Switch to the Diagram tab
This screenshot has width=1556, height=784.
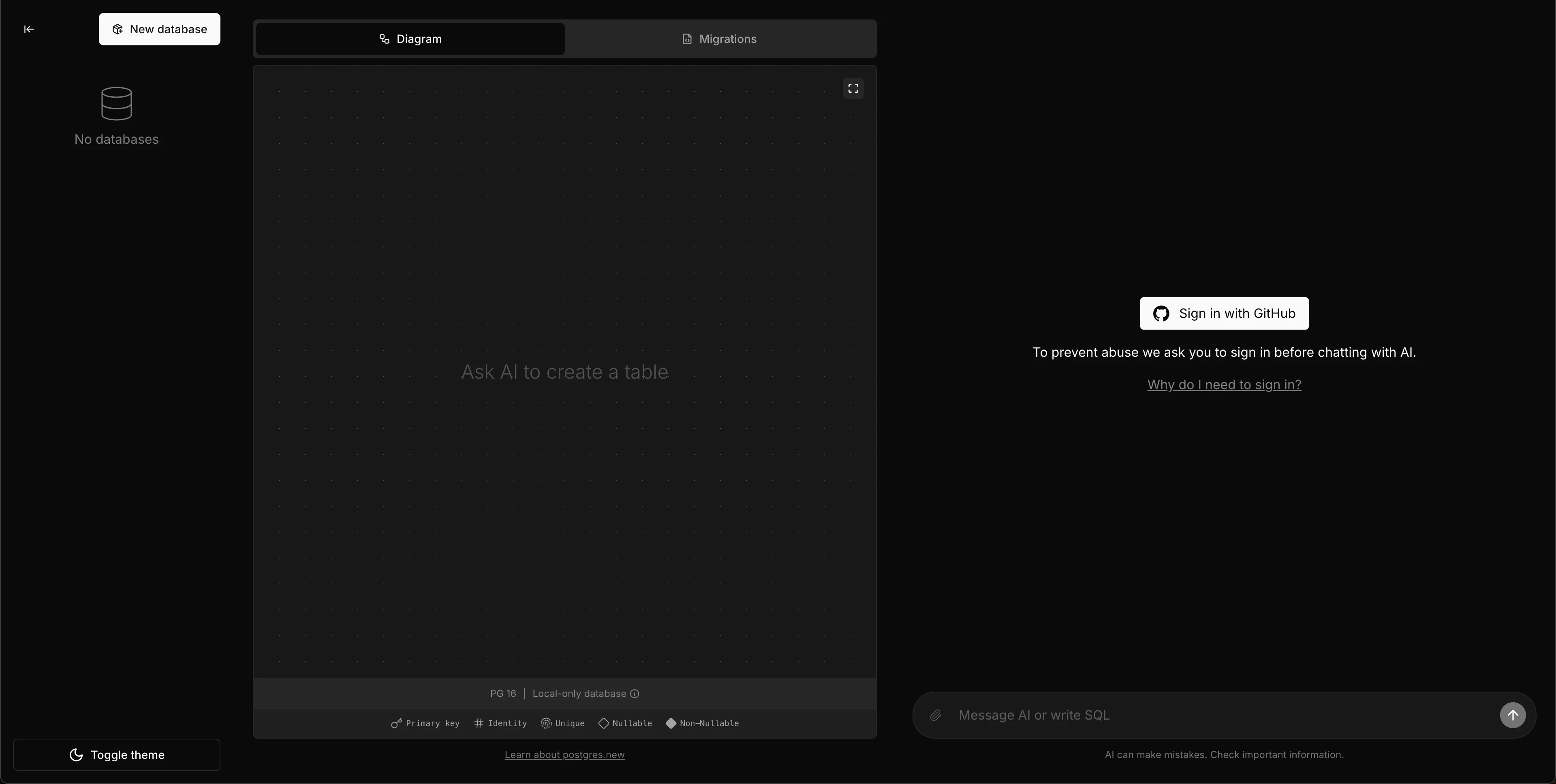tap(410, 39)
